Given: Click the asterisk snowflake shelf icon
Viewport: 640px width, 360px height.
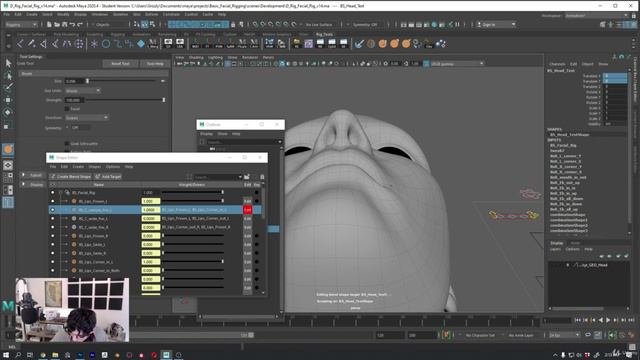Looking at the screenshot, I should click(94, 43).
